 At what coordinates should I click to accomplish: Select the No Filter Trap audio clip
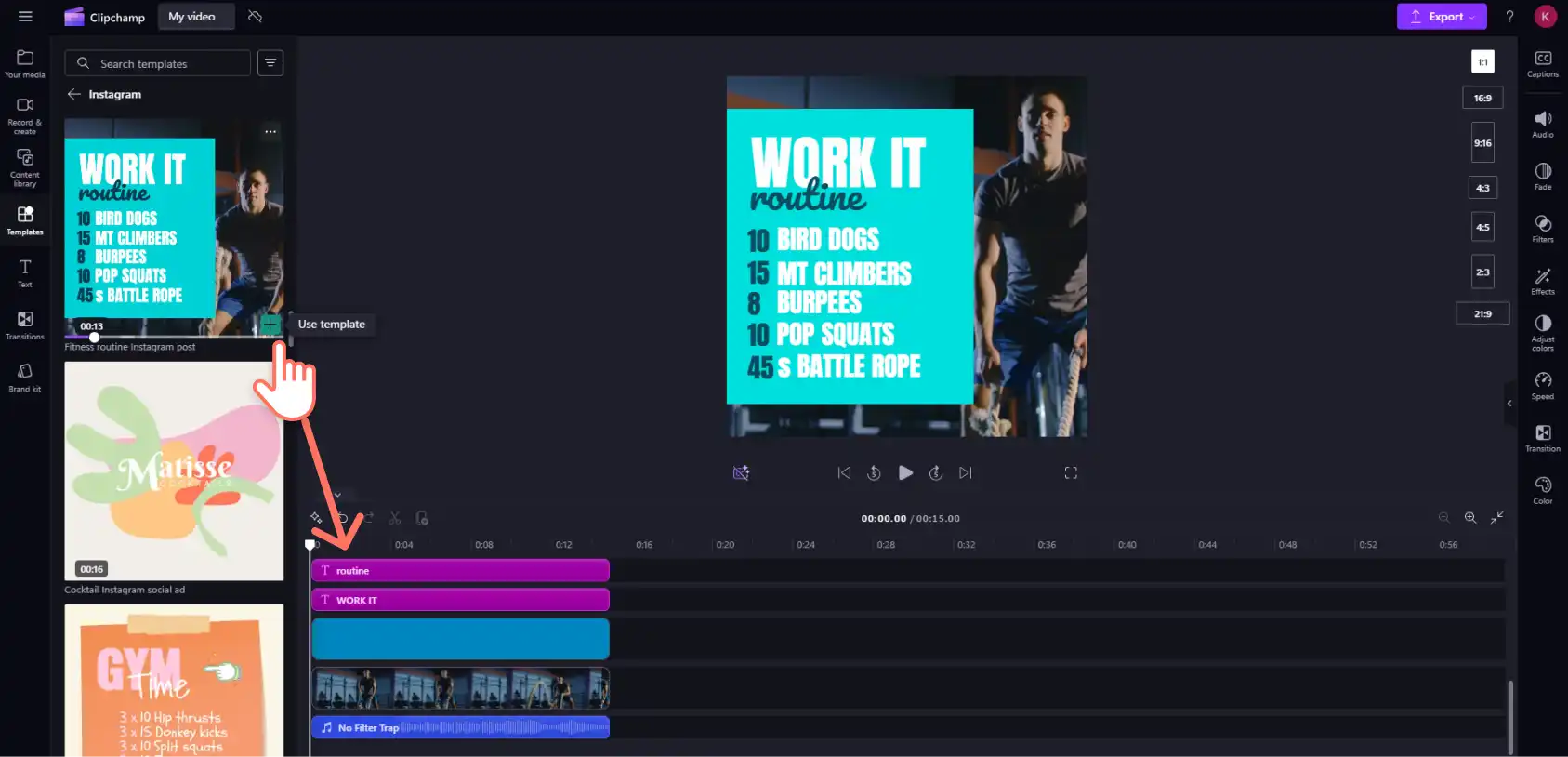click(x=460, y=727)
